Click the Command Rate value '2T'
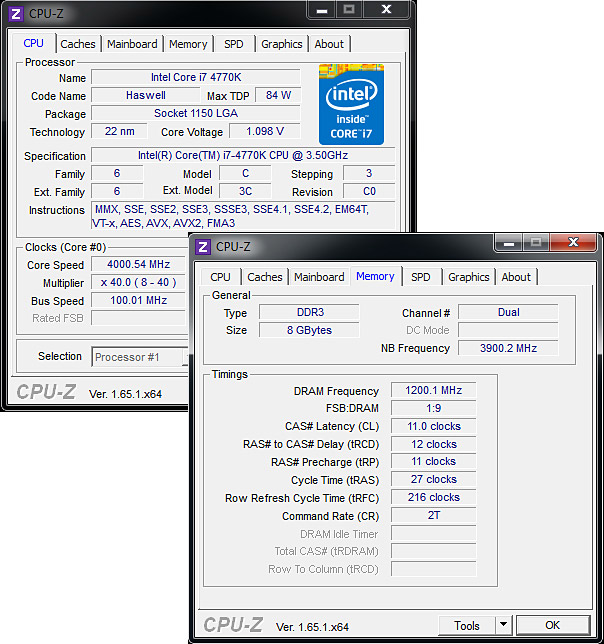This screenshot has width=604, height=644. [x=434, y=515]
